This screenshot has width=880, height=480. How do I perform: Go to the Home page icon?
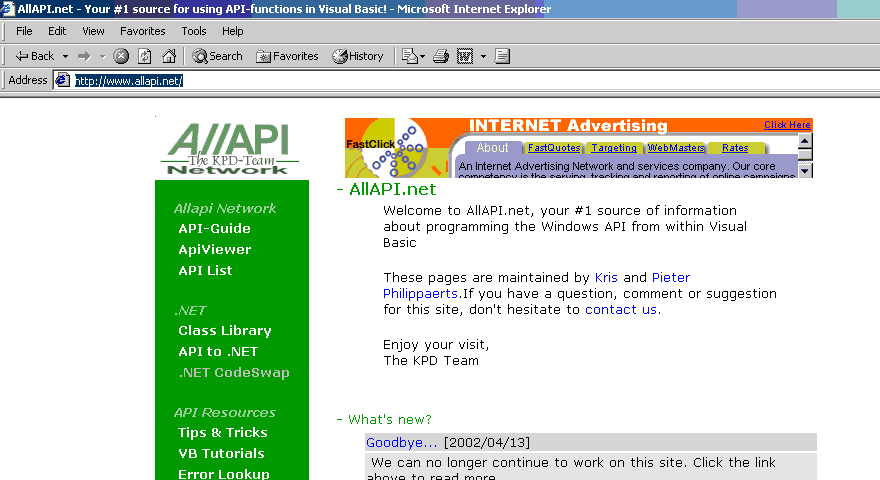point(169,56)
